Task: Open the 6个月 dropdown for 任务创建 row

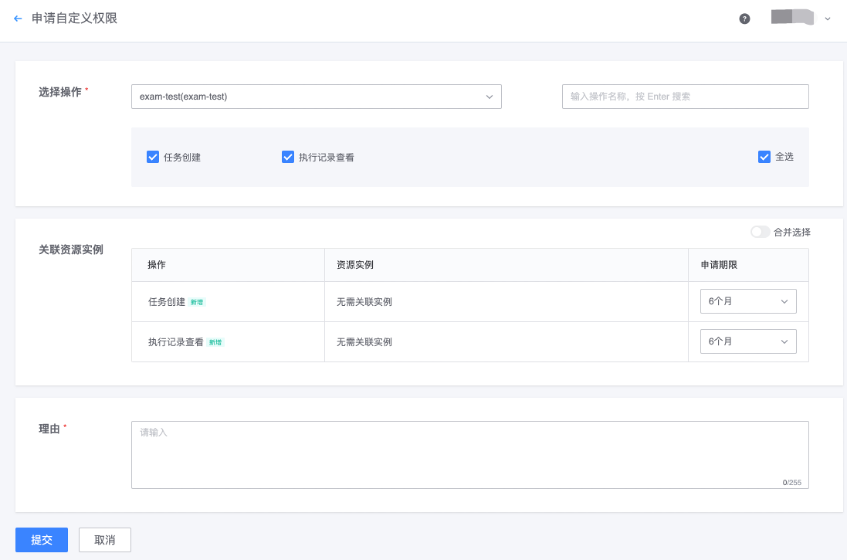Action: pyautogui.click(x=748, y=301)
